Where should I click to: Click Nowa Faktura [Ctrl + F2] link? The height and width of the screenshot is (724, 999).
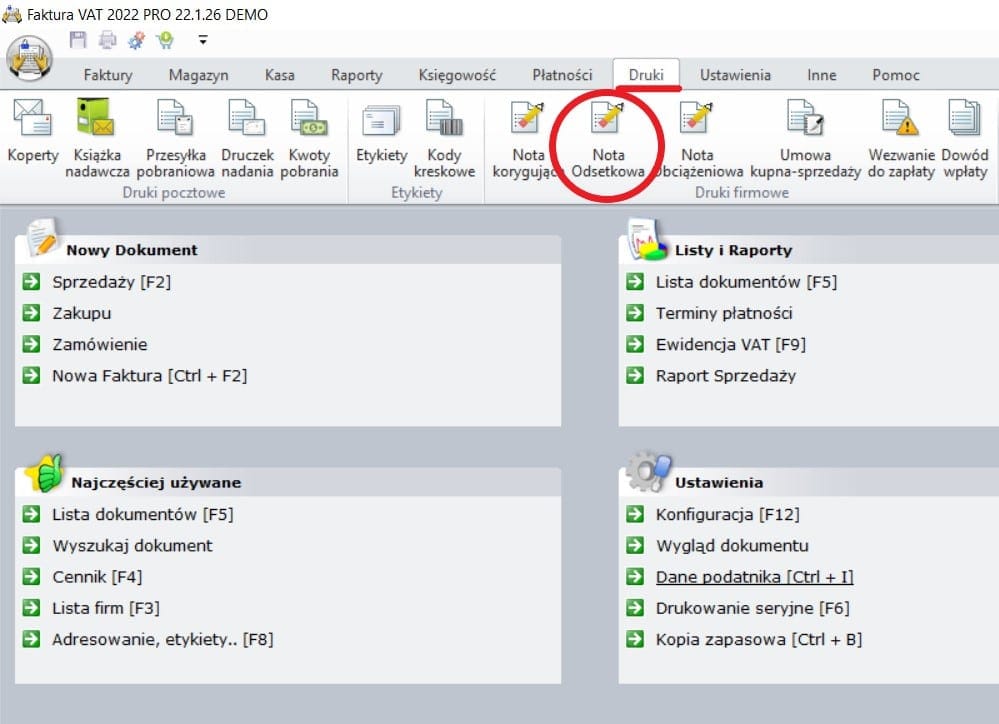[x=149, y=376]
